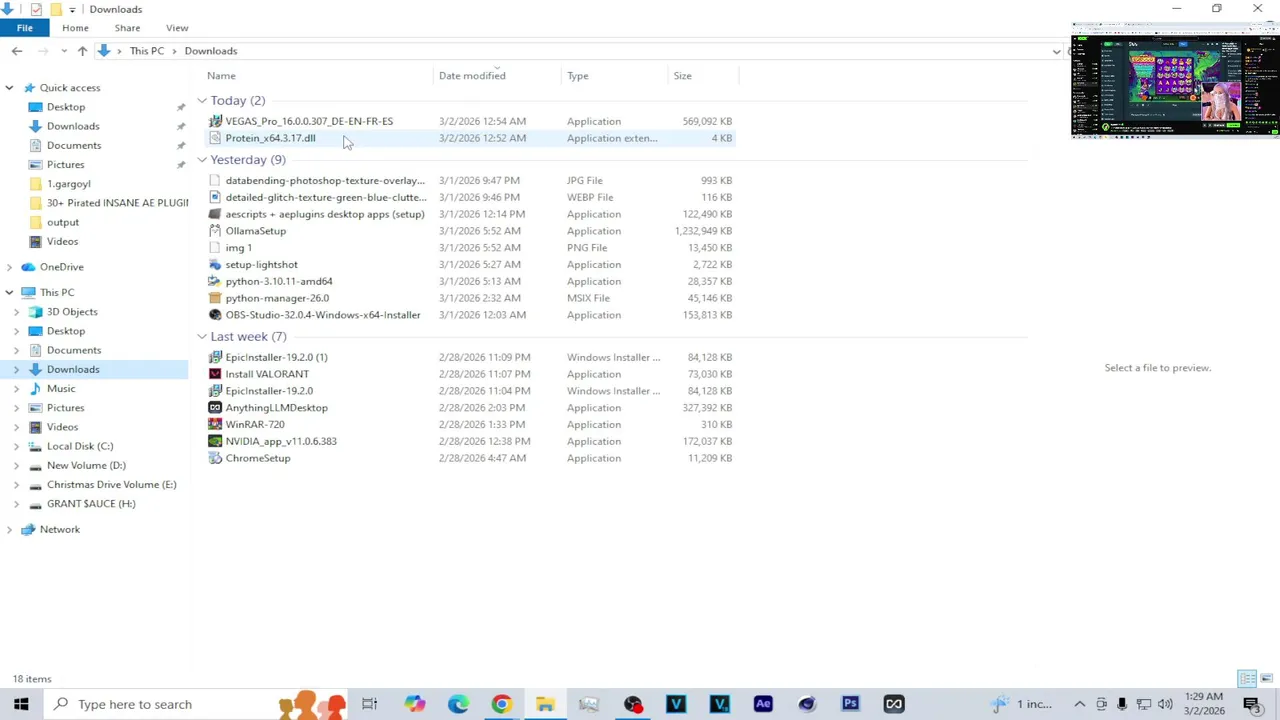This screenshot has width=1280, height=720.
Task: Expand the 3D Objects tree node
Action: 16,312
